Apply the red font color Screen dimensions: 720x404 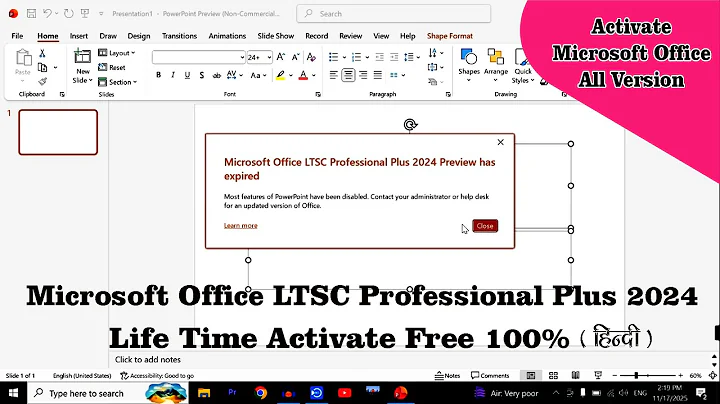(303, 75)
